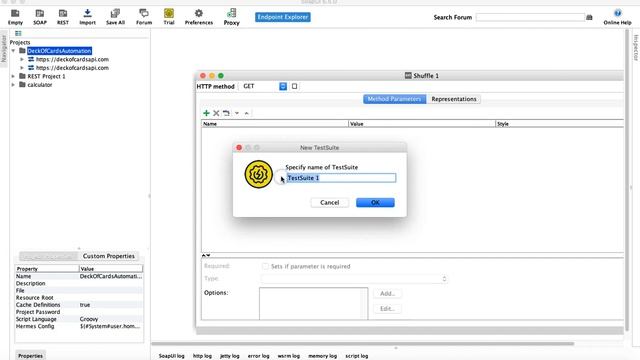Image resolution: width=640 pixels, height=360 pixels.
Task: Select the Custom Properties tab
Action: click(109, 256)
